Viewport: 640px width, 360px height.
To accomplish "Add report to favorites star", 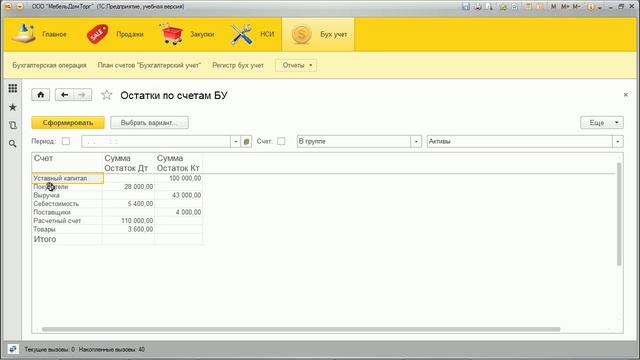I will (x=107, y=95).
